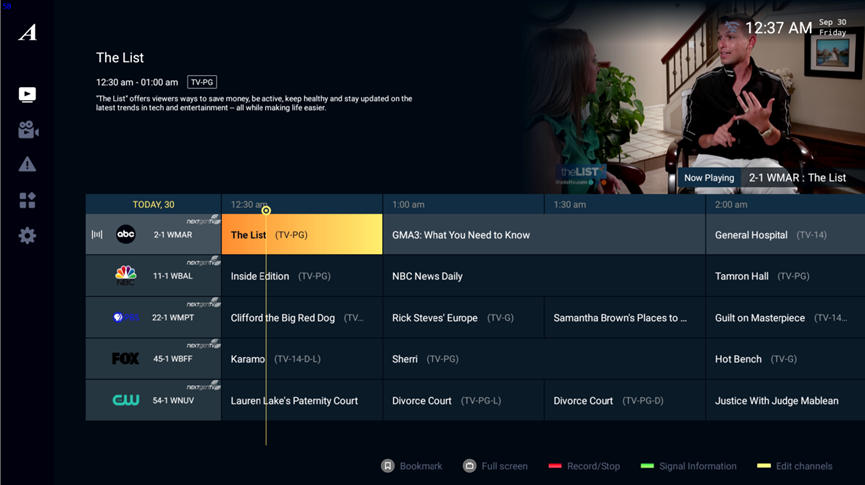The height and width of the screenshot is (485, 865).
Task: Select Justice With Judge Mablean
Action: pyautogui.click(x=786, y=400)
